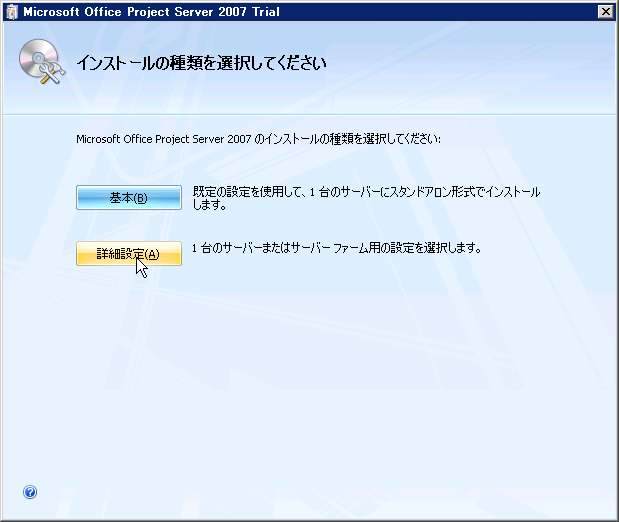Open the system menu icon in title bar

pyautogui.click(x=11, y=12)
